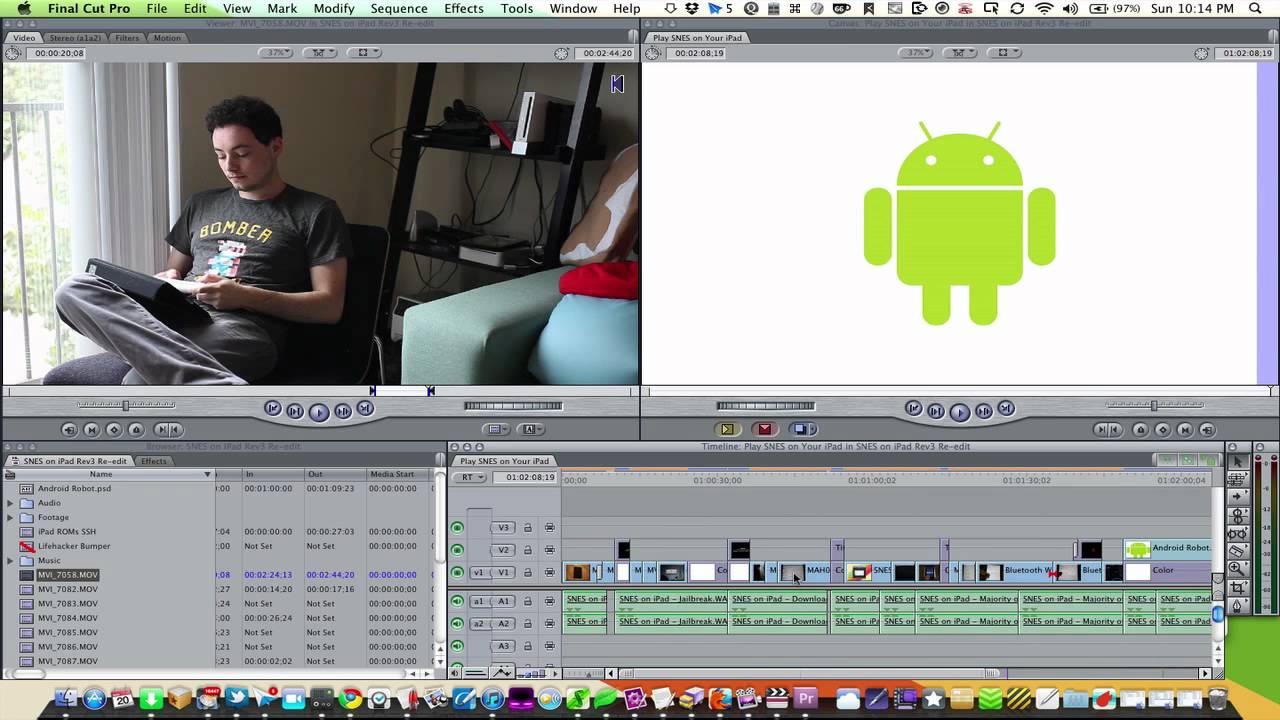The height and width of the screenshot is (720, 1280).
Task: Expand the Audio bin in Browser
Action: pos(10,503)
